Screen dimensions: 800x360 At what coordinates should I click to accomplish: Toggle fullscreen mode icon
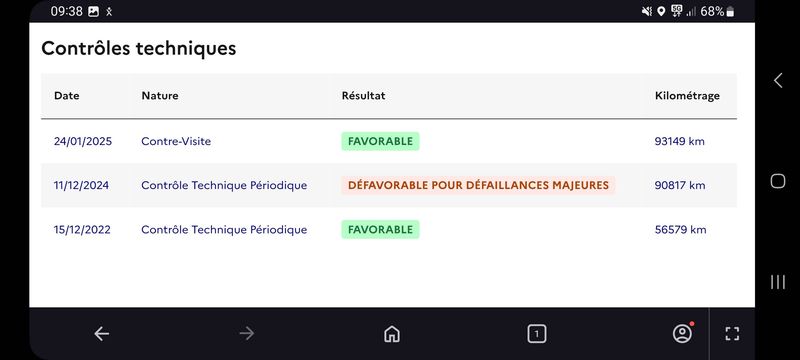point(732,334)
